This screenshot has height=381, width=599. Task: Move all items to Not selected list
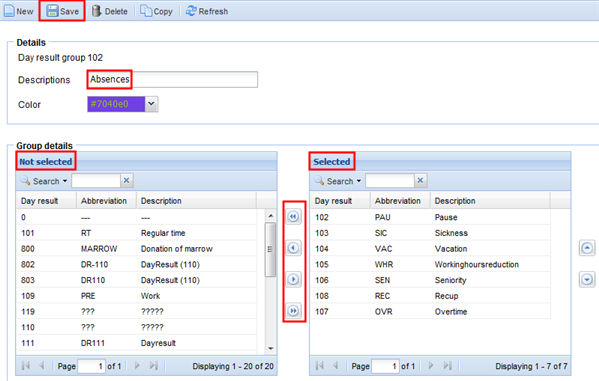293,217
